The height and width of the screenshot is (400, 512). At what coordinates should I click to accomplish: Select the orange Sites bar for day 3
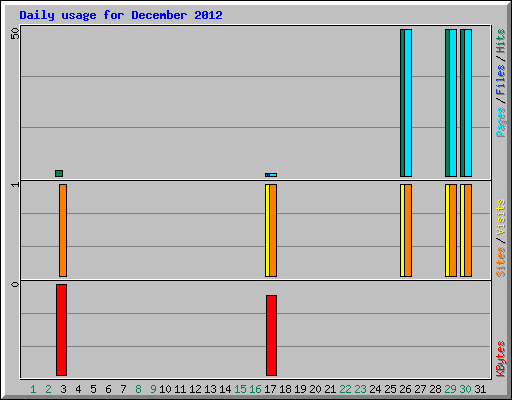63,230
